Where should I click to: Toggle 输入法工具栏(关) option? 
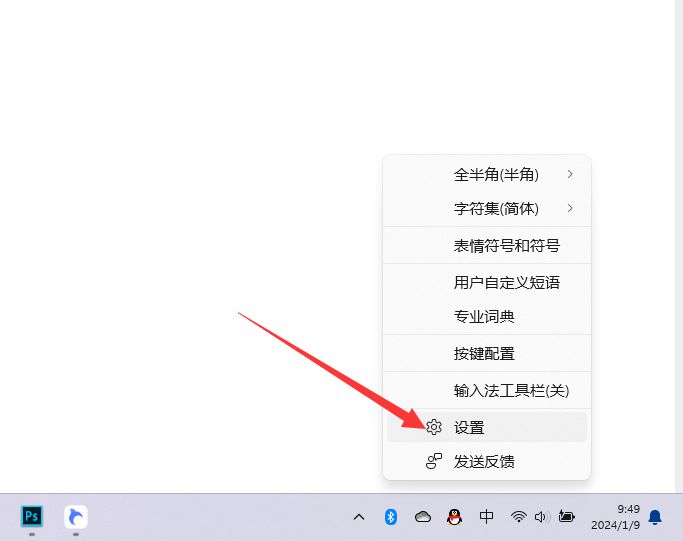pyautogui.click(x=487, y=391)
